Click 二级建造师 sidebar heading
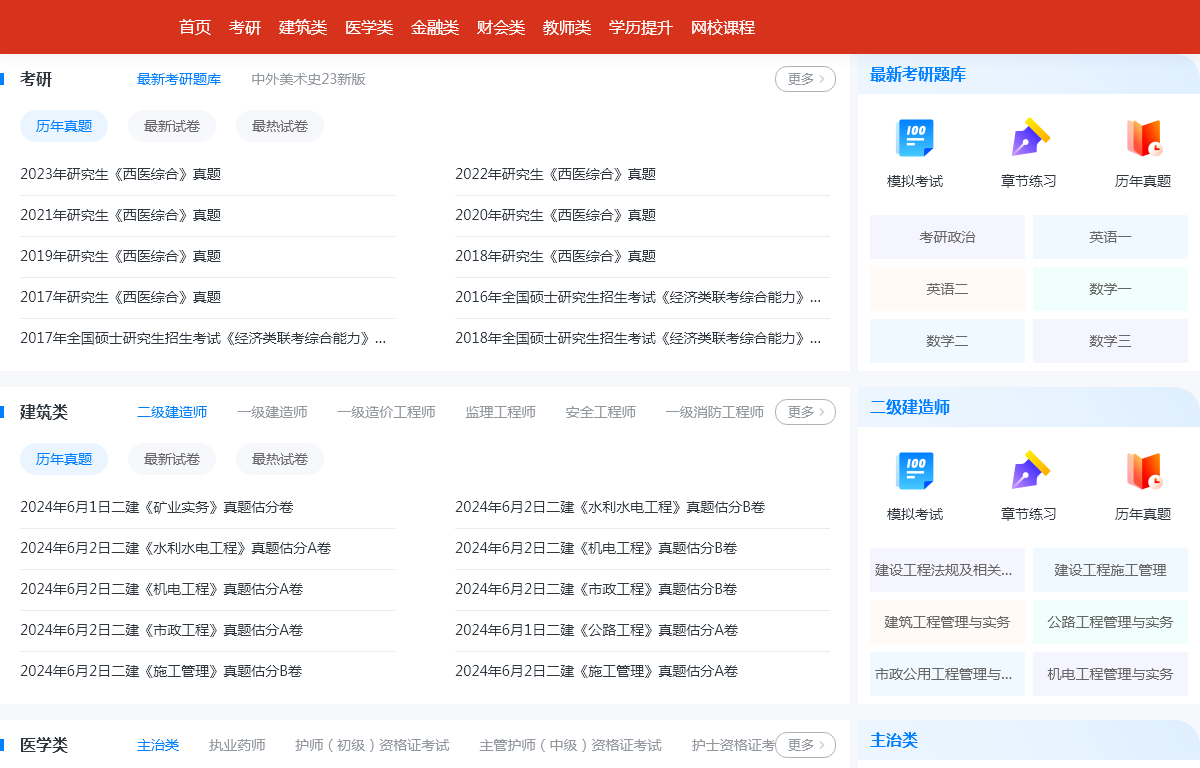The height and width of the screenshot is (768, 1200). pos(910,407)
